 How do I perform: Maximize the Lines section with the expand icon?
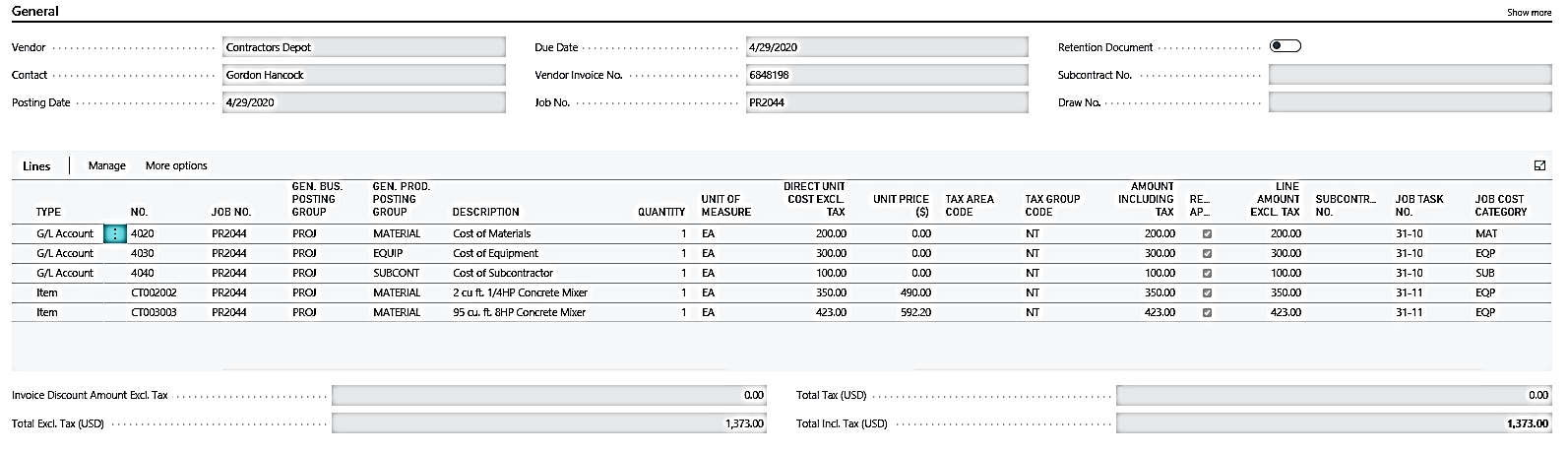[x=1539, y=165]
